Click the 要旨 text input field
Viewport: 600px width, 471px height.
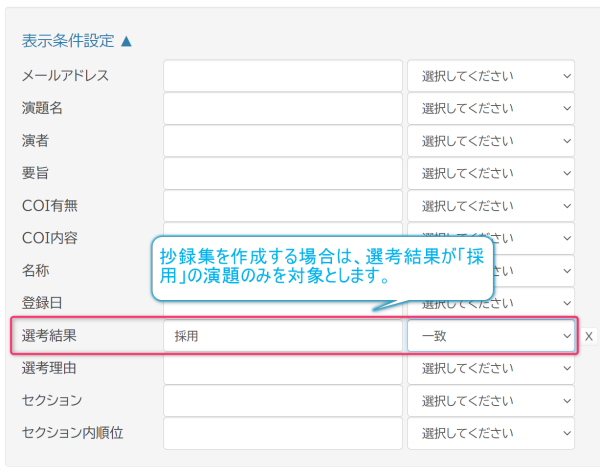pos(283,173)
